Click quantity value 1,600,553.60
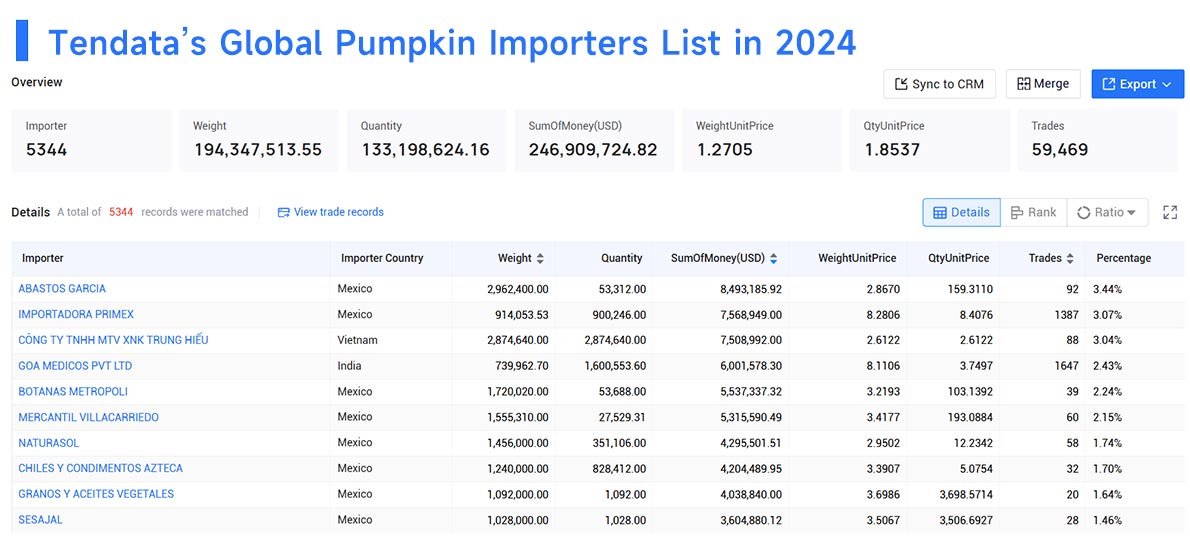This screenshot has height=538, width=1190. click(615, 366)
